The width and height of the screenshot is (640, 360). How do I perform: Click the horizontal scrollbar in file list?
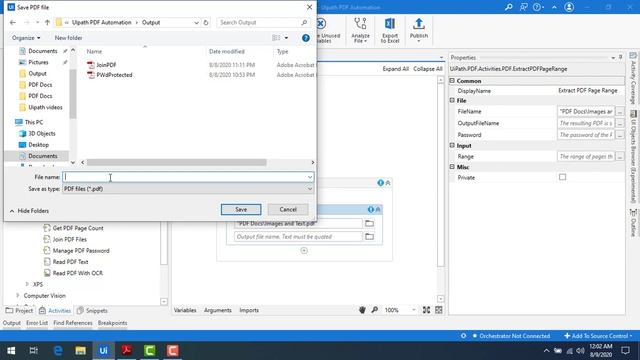click(176, 162)
